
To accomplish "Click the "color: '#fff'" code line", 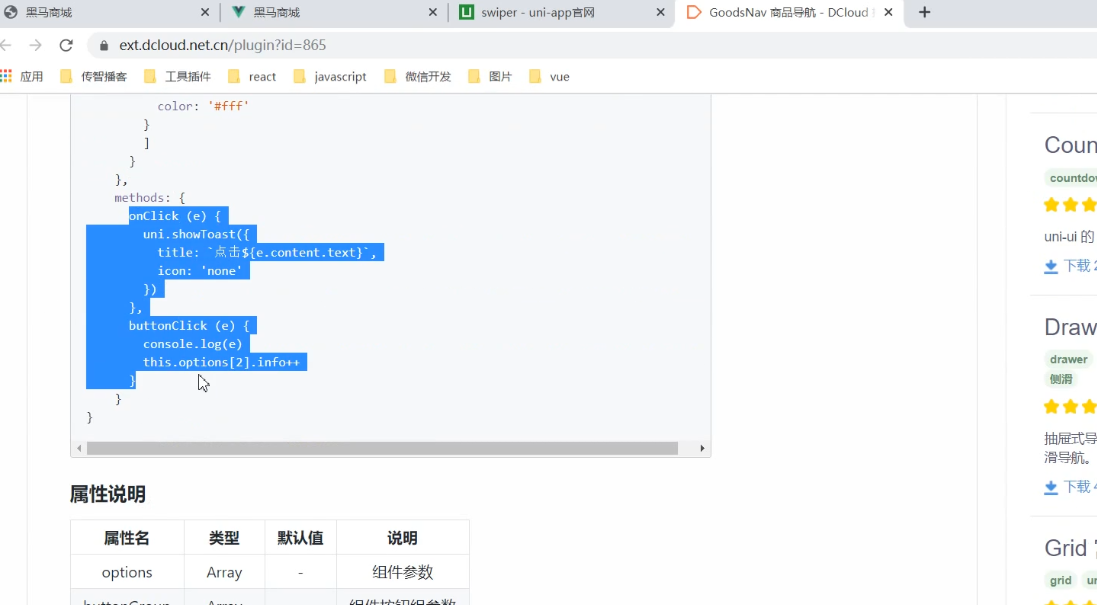I will (x=203, y=106).
